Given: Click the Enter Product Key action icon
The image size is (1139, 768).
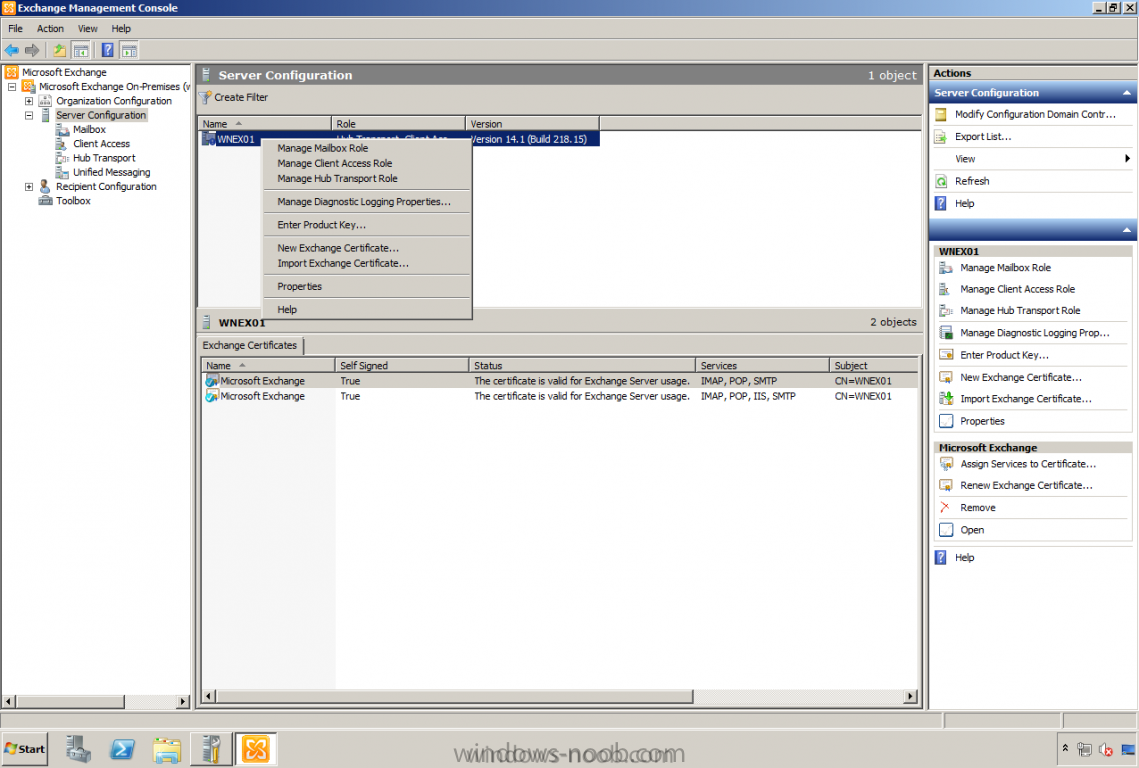Looking at the screenshot, I should pos(946,355).
